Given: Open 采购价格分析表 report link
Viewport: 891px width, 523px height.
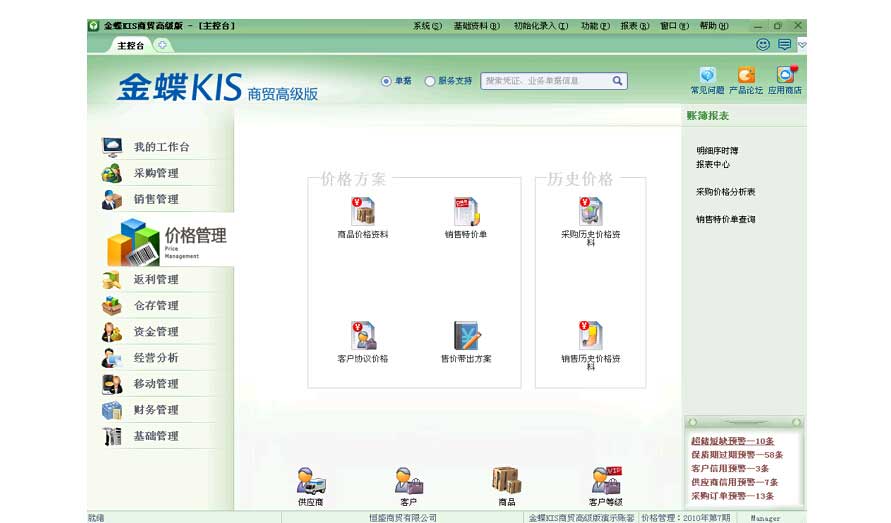Looking at the screenshot, I should (725, 191).
